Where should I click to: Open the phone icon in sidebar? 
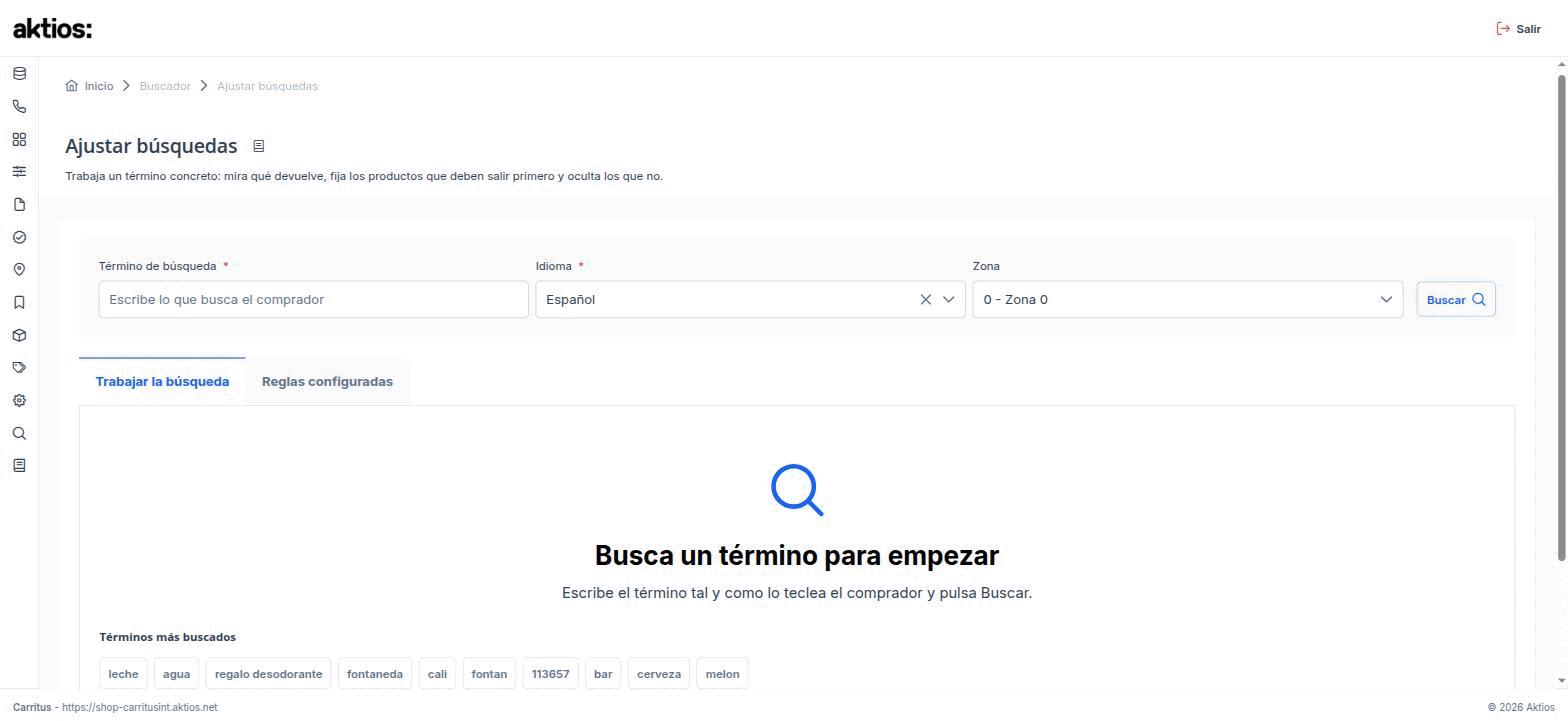pos(19,106)
